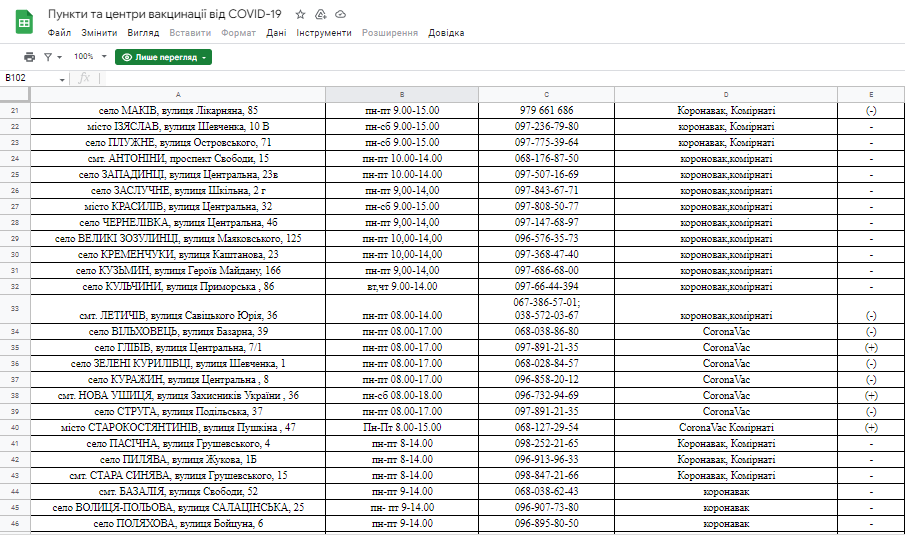
Task: Click phone number 096-732-94-69 cell
Action: (546, 396)
